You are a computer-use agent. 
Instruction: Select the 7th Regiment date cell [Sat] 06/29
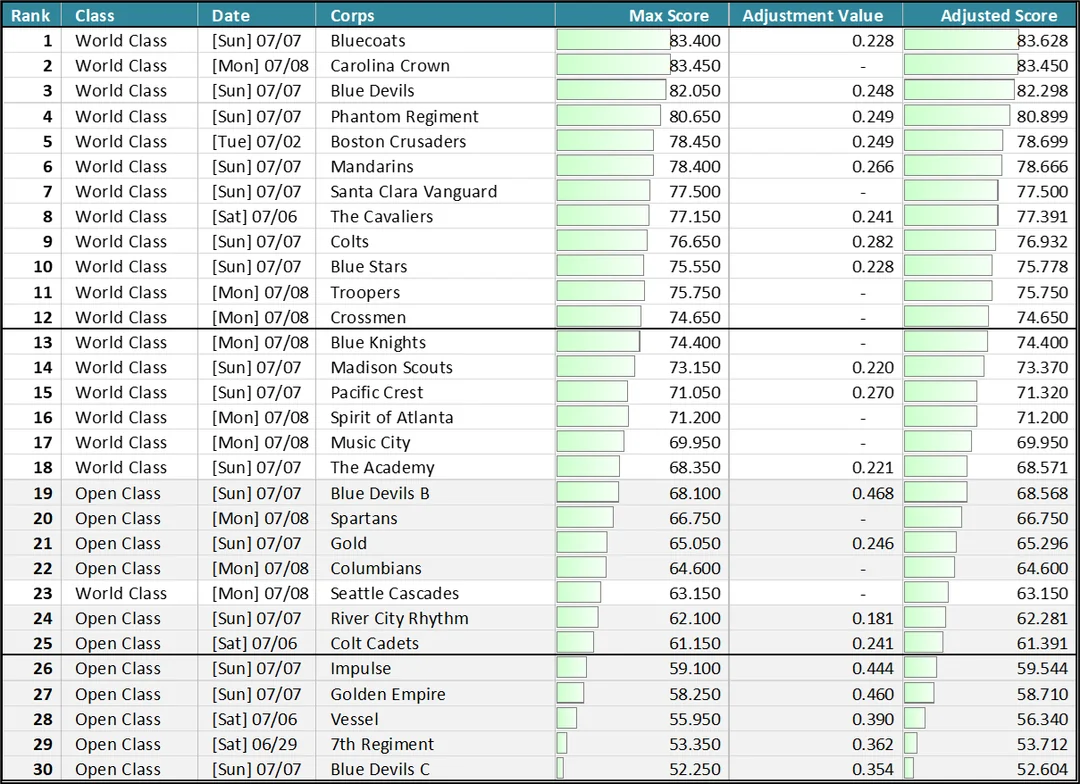point(256,744)
